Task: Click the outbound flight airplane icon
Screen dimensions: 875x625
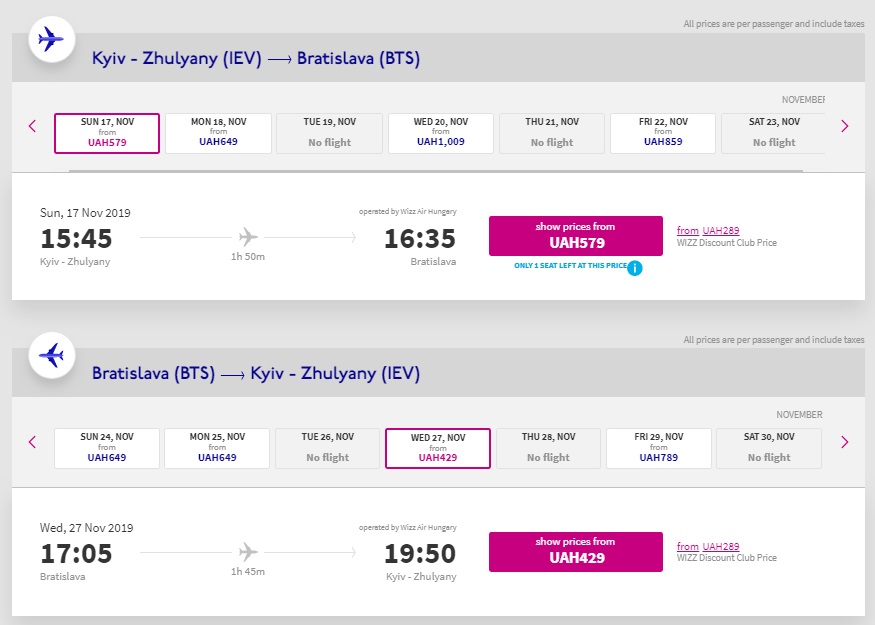Action: click(51, 40)
